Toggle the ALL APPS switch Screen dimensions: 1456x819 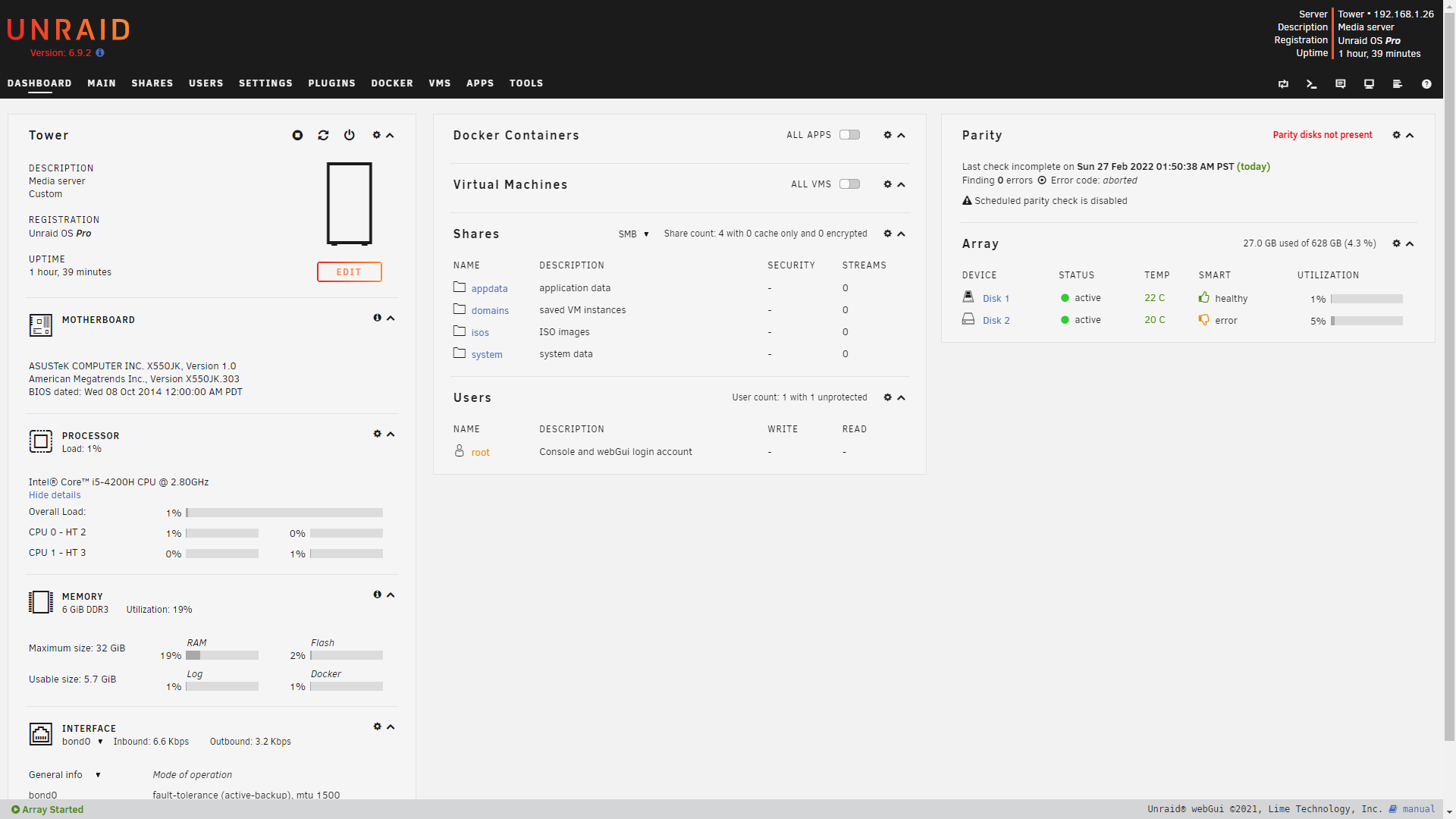point(849,135)
